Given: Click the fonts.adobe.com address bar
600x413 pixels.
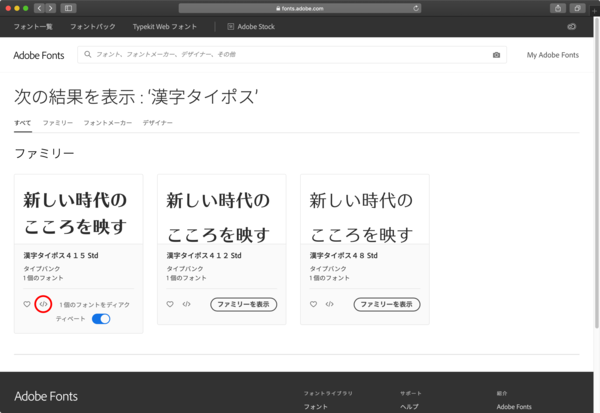Looking at the screenshot, I should click(300, 8).
